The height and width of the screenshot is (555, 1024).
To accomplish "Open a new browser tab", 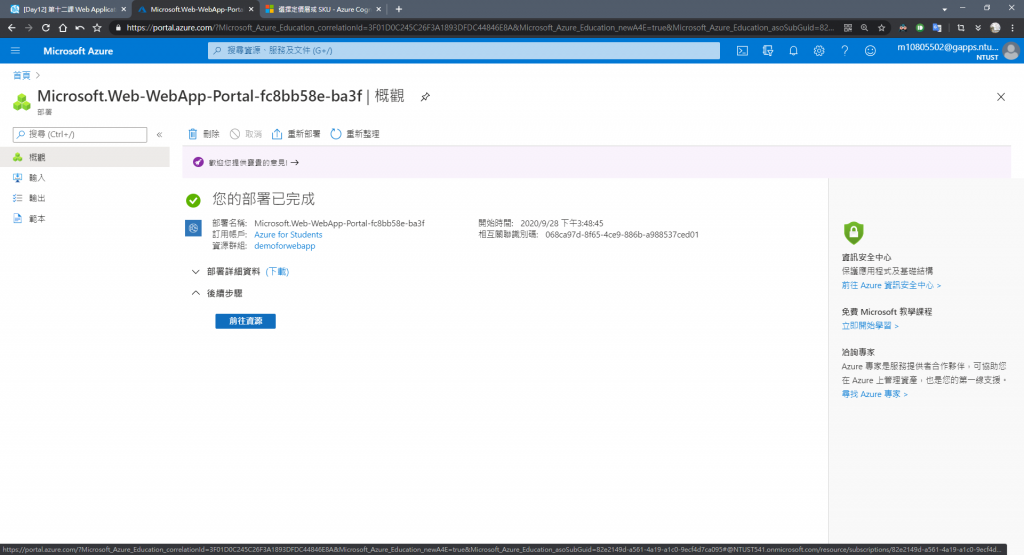I will click(398, 9).
